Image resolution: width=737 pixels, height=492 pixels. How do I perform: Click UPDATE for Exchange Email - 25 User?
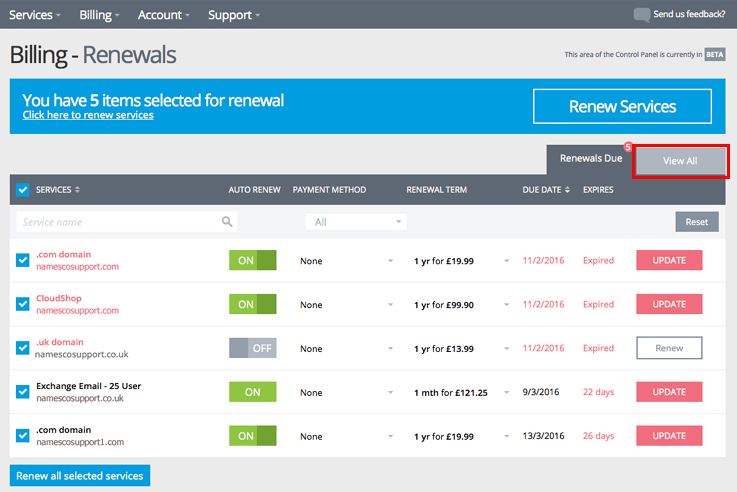(x=669, y=392)
